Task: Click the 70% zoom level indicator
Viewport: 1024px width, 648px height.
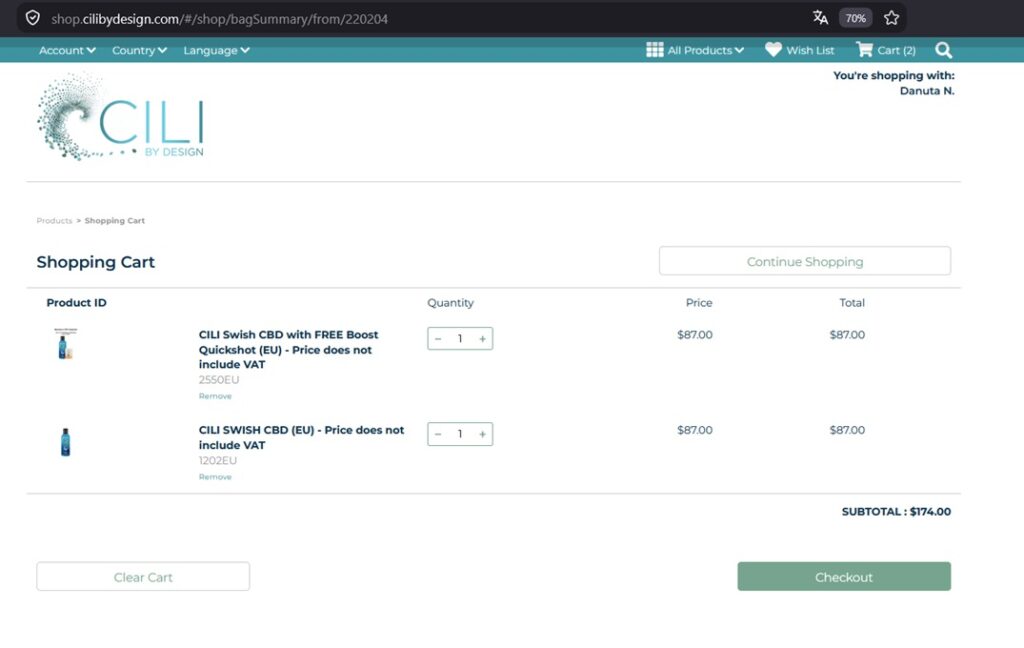Action: 856,18
